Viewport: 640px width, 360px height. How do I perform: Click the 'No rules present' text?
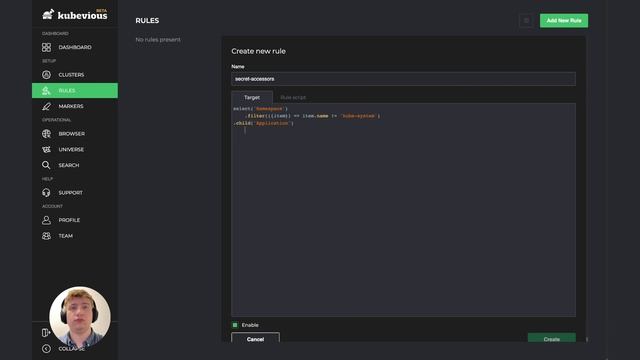pos(158,40)
